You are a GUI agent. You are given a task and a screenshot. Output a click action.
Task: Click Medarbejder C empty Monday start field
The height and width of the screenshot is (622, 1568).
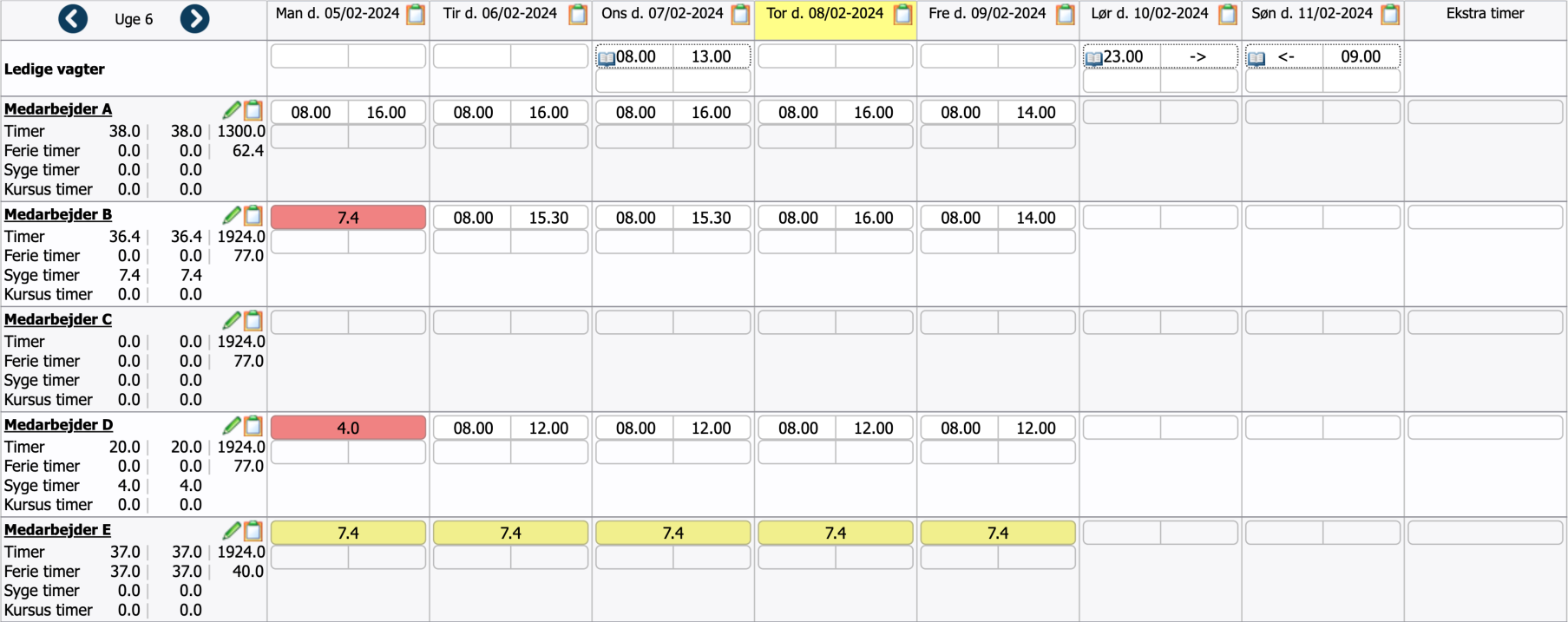(x=311, y=323)
